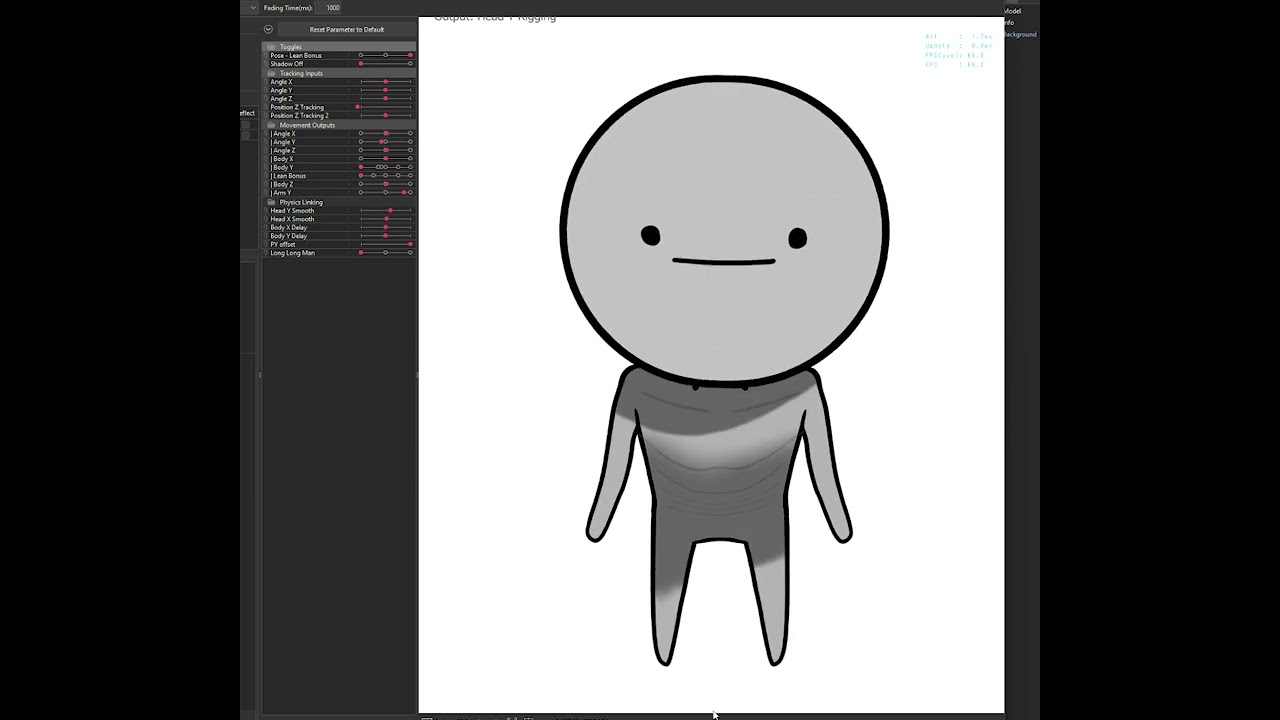The height and width of the screenshot is (720, 1280).
Task: Adjust the Position Z Tracking 2 slider
Action: click(385, 116)
